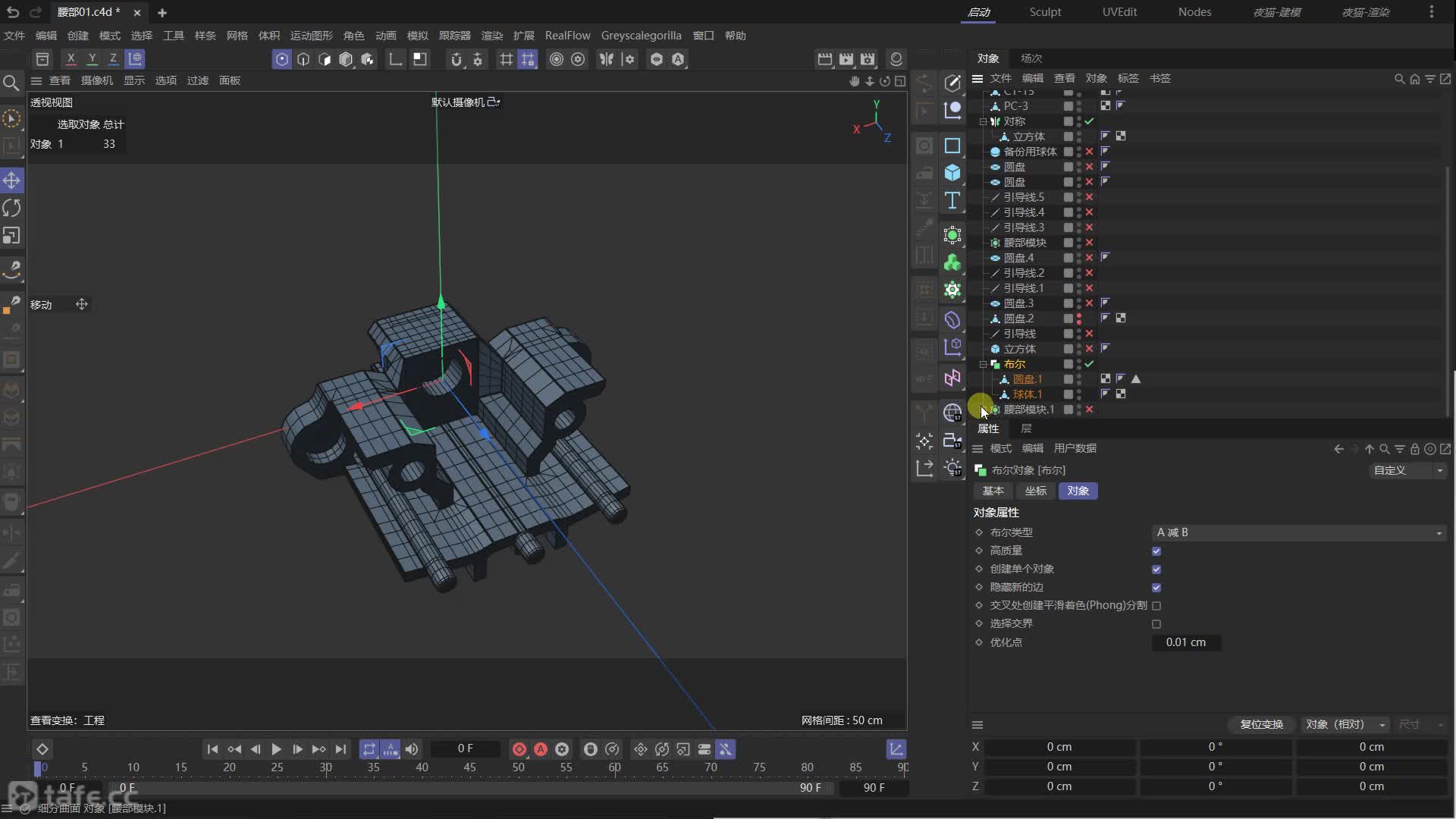Toggle X axis lock icon
Image resolution: width=1456 pixels, height=819 pixels.
click(x=71, y=58)
